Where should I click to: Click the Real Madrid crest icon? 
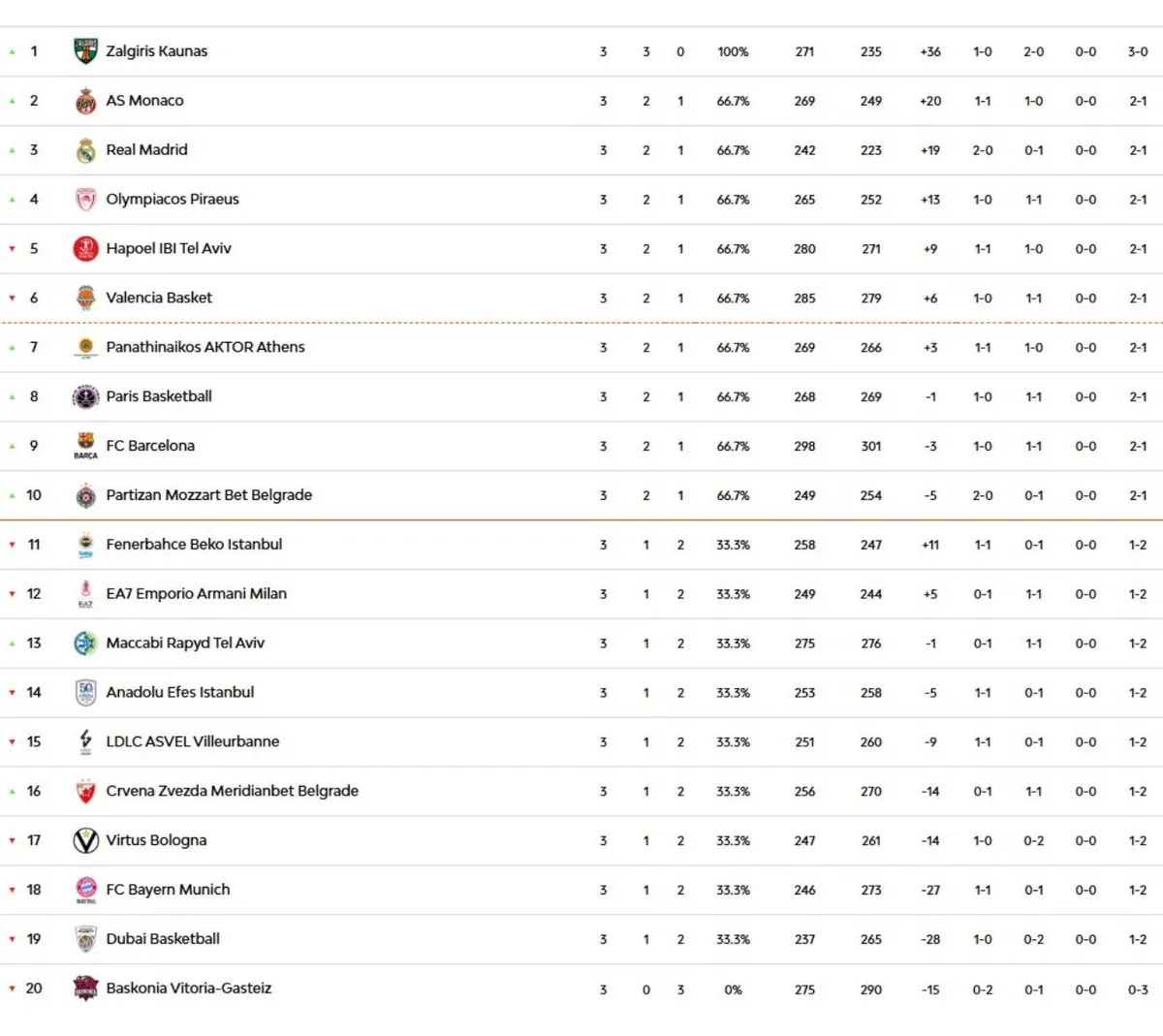point(85,150)
